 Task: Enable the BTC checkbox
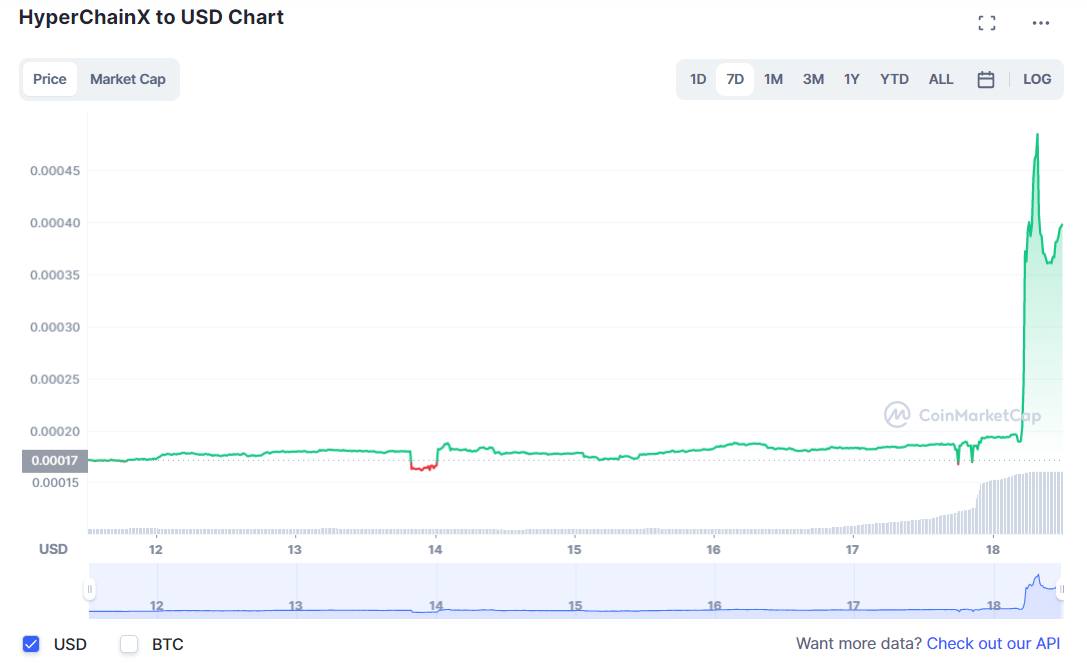click(129, 644)
